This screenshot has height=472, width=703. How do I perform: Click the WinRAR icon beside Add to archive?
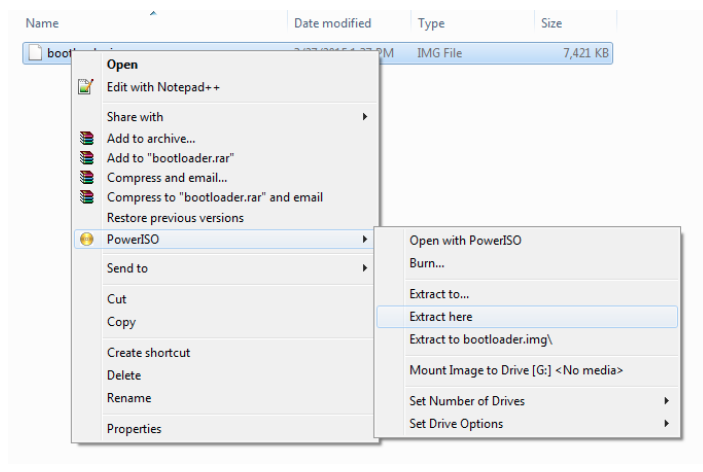point(86,139)
